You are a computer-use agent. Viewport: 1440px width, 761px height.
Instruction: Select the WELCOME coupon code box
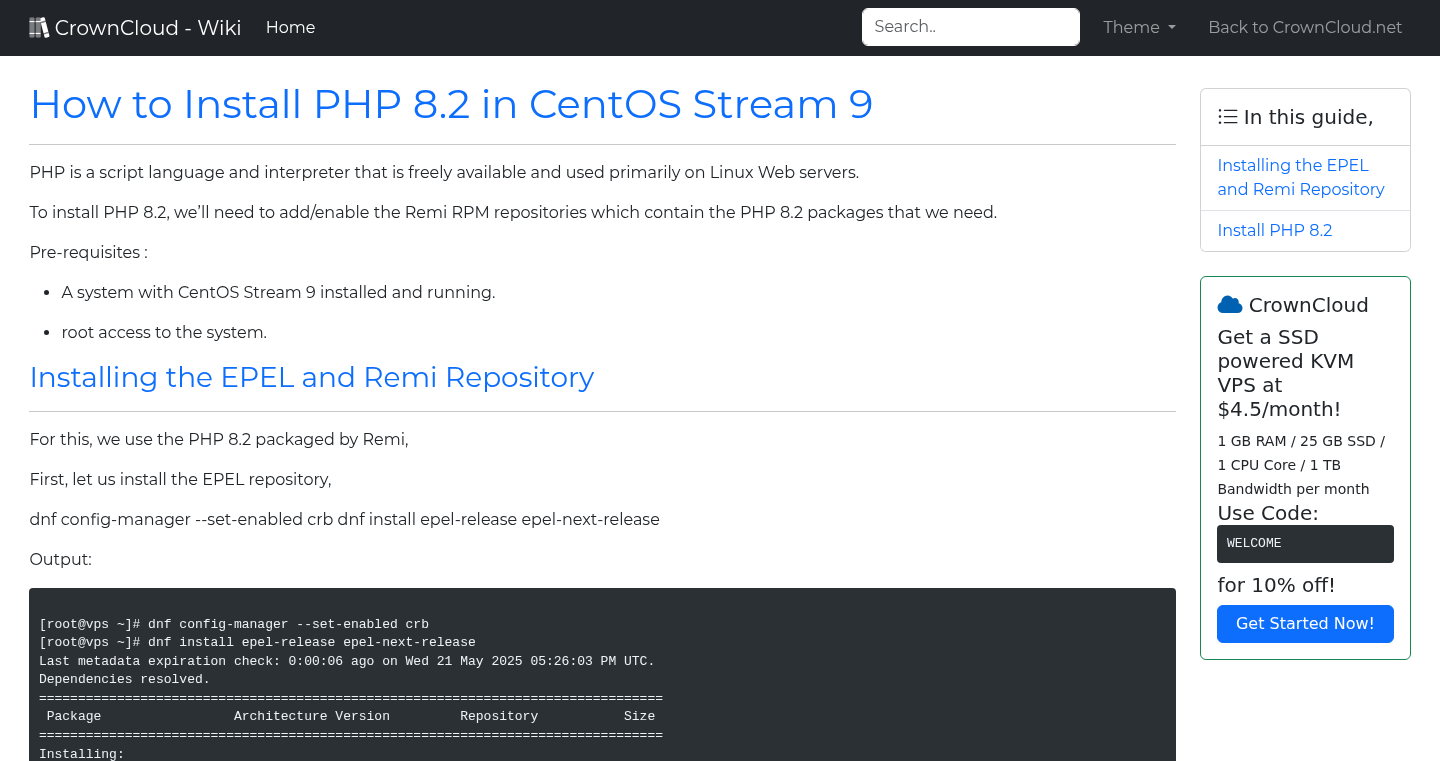coord(1304,544)
